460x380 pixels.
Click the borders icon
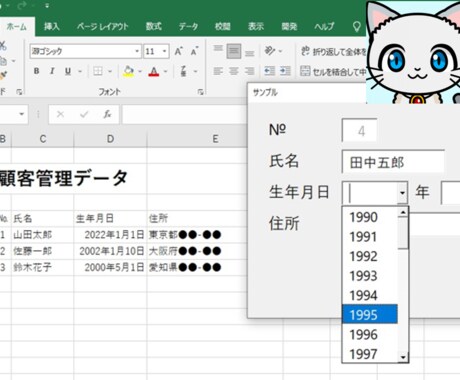tap(98, 71)
